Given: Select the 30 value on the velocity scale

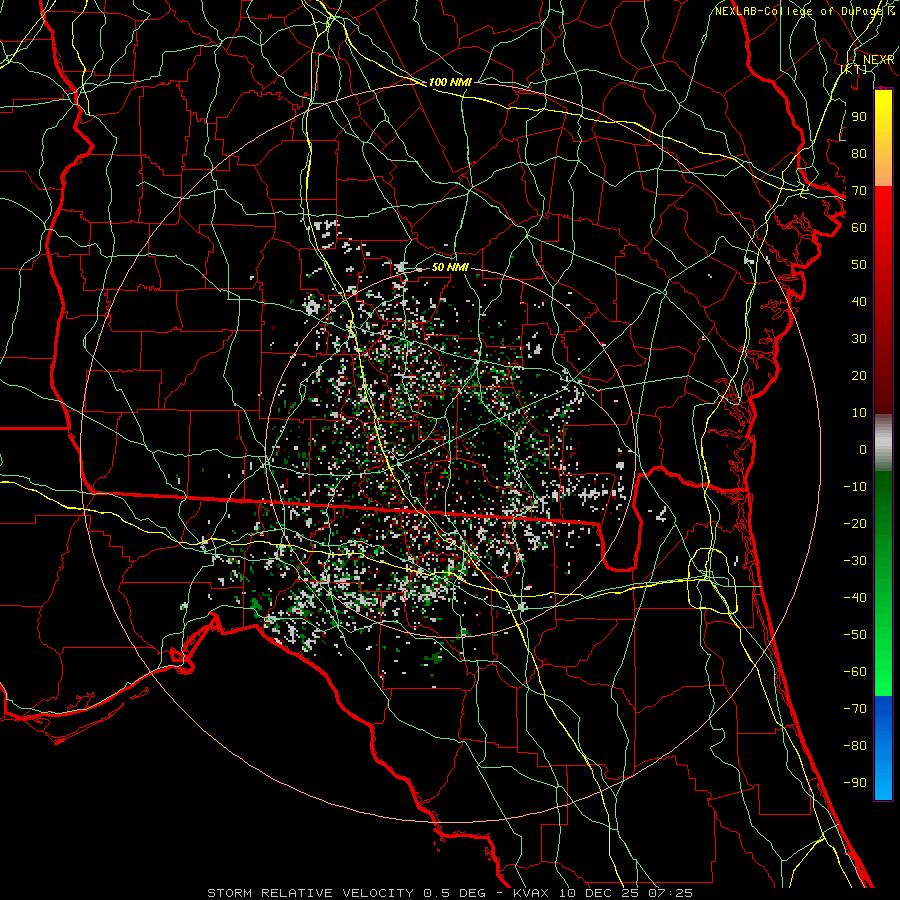Looking at the screenshot, I should coord(859,339).
